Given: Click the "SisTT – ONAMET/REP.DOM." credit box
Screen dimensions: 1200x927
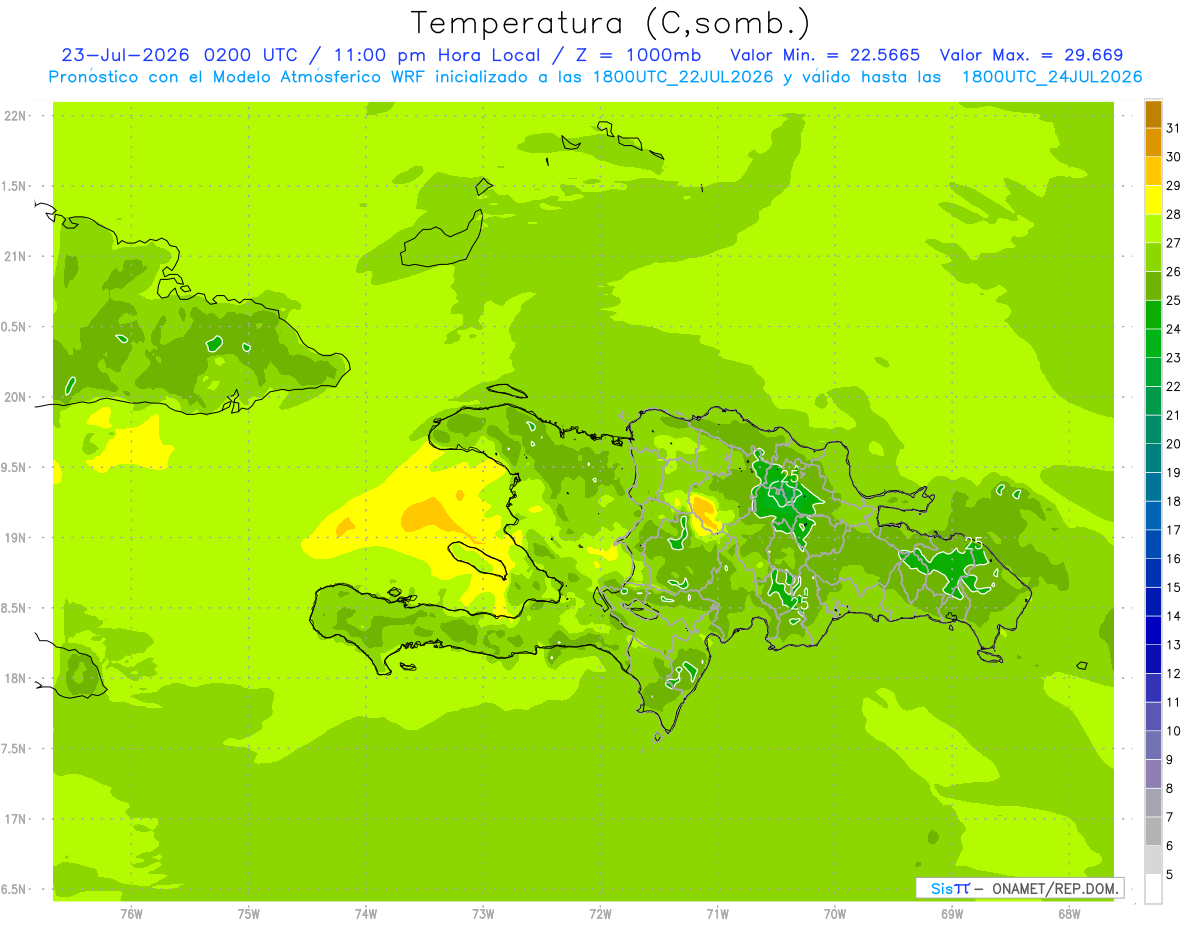Looking at the screenshot, I should (1019, 888).
